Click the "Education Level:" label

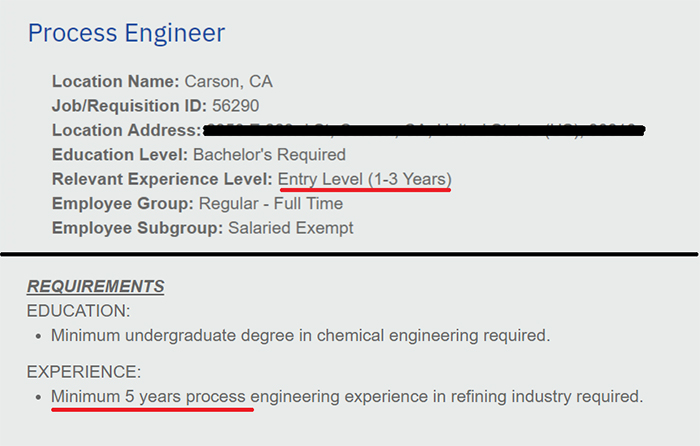pos(120,155)
